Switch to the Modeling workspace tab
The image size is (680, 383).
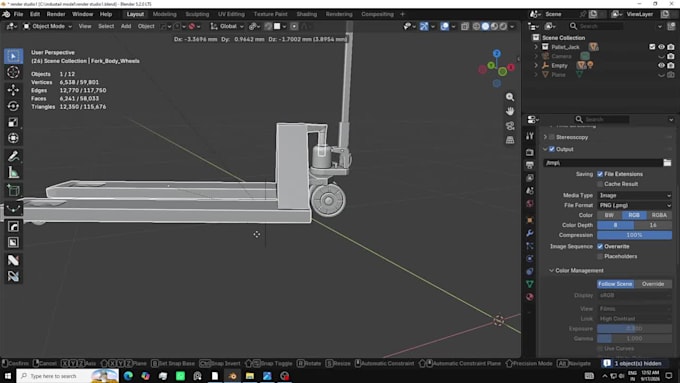pyautogui.click(x=165, y=14)
